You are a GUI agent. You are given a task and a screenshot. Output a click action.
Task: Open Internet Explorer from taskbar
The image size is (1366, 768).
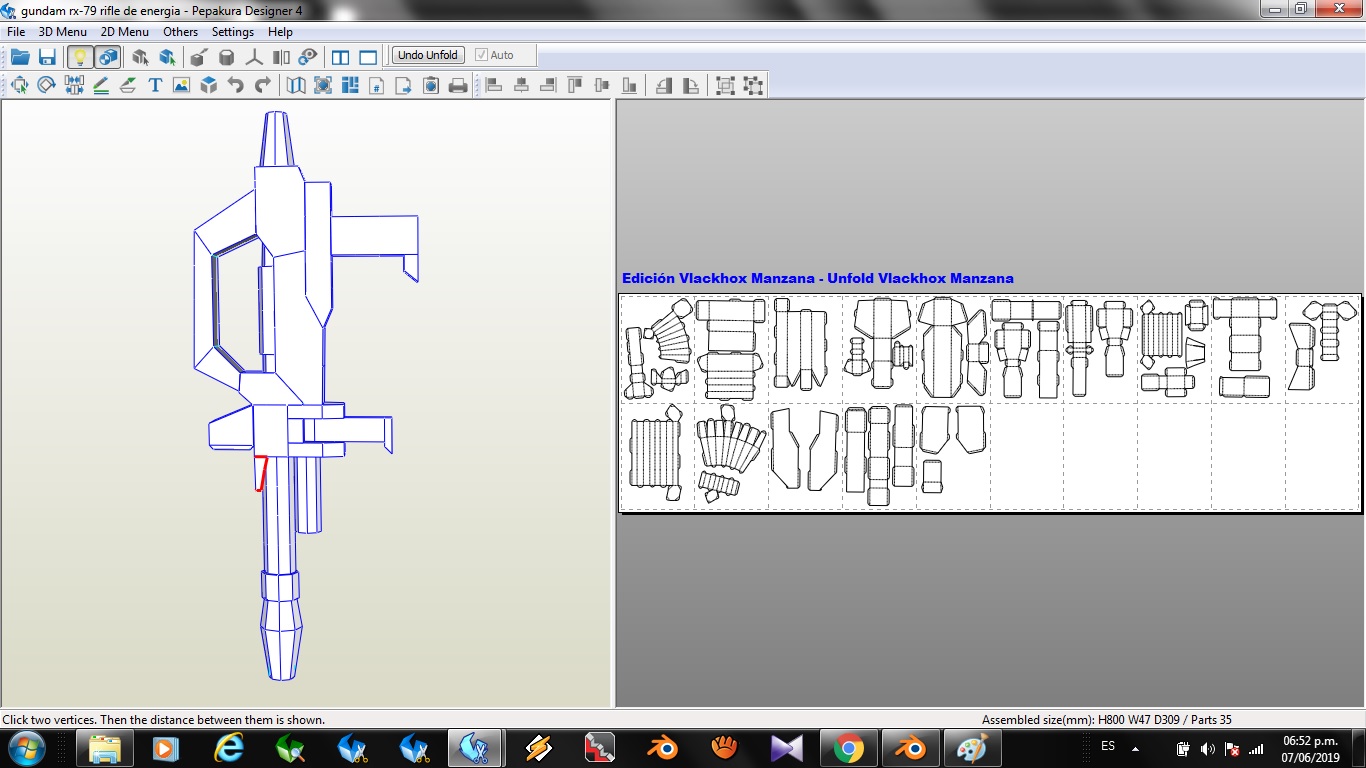click(229, 747)
